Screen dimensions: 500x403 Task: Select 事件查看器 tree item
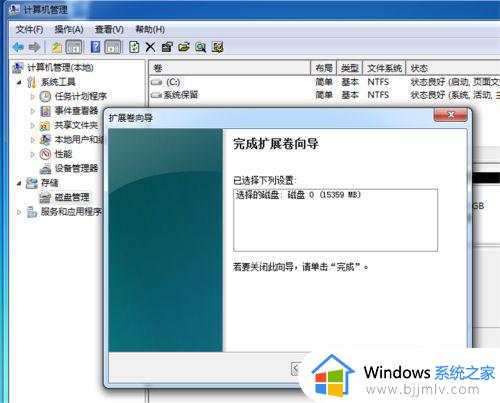coord(76,111)
